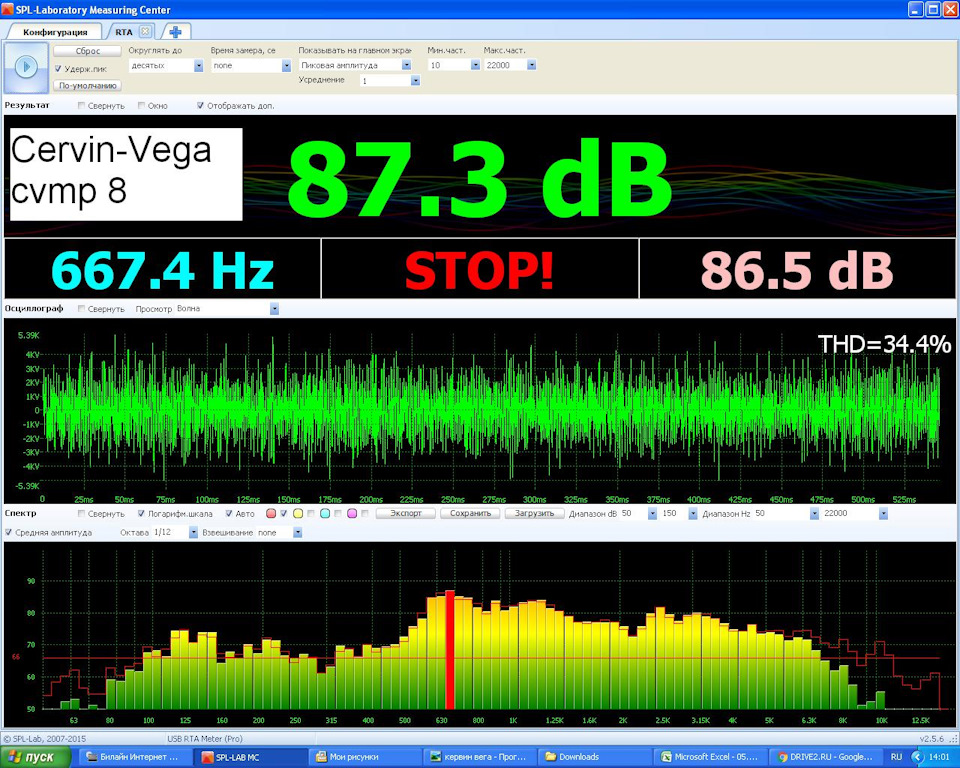This screenshot has width=960, height=768.
Task: Open the пуск Start menu
Action: pos(35,757)
